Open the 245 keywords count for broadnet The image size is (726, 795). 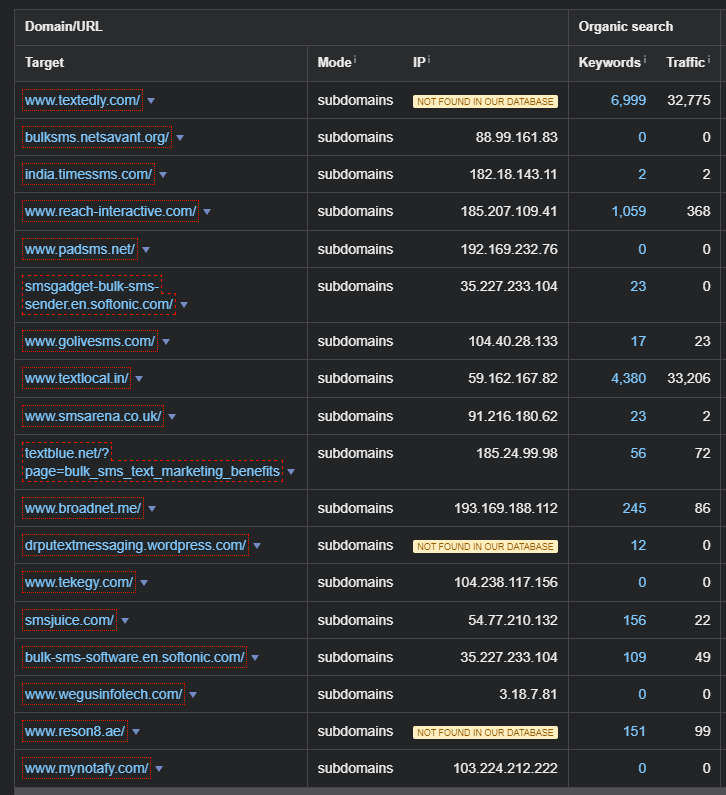(634, 508)
